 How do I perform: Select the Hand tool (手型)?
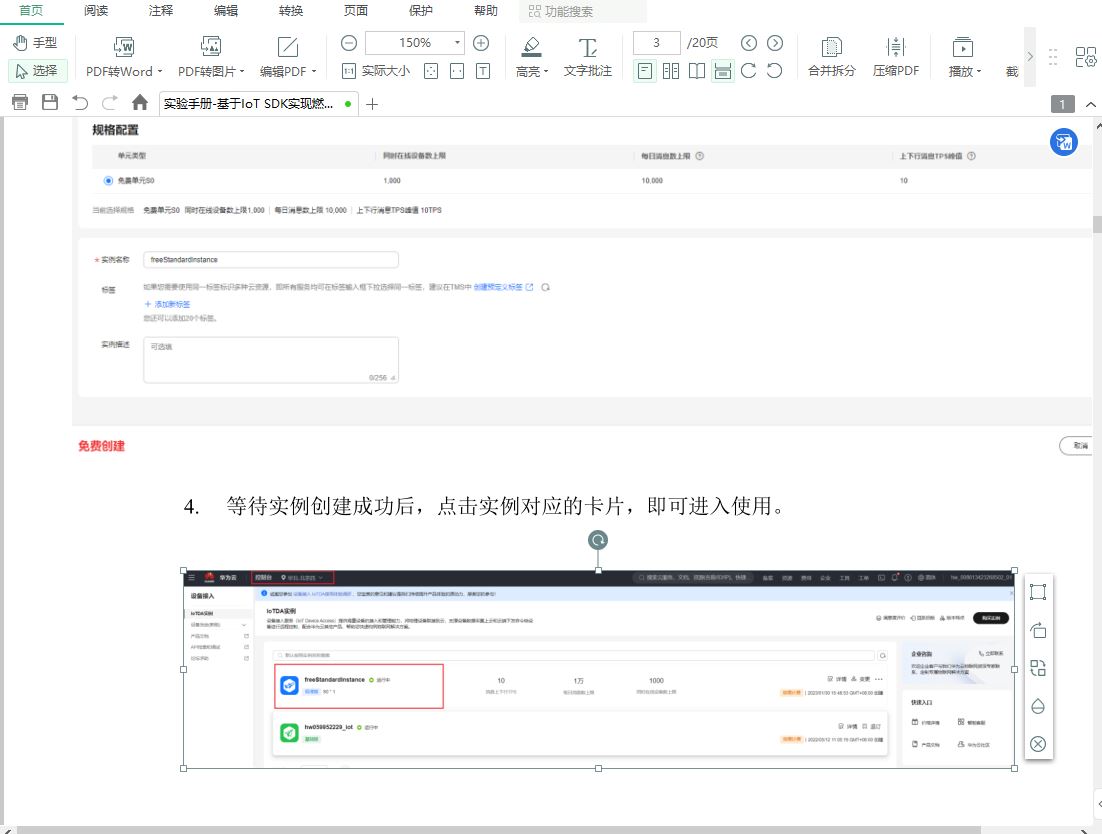coord(35,43)
